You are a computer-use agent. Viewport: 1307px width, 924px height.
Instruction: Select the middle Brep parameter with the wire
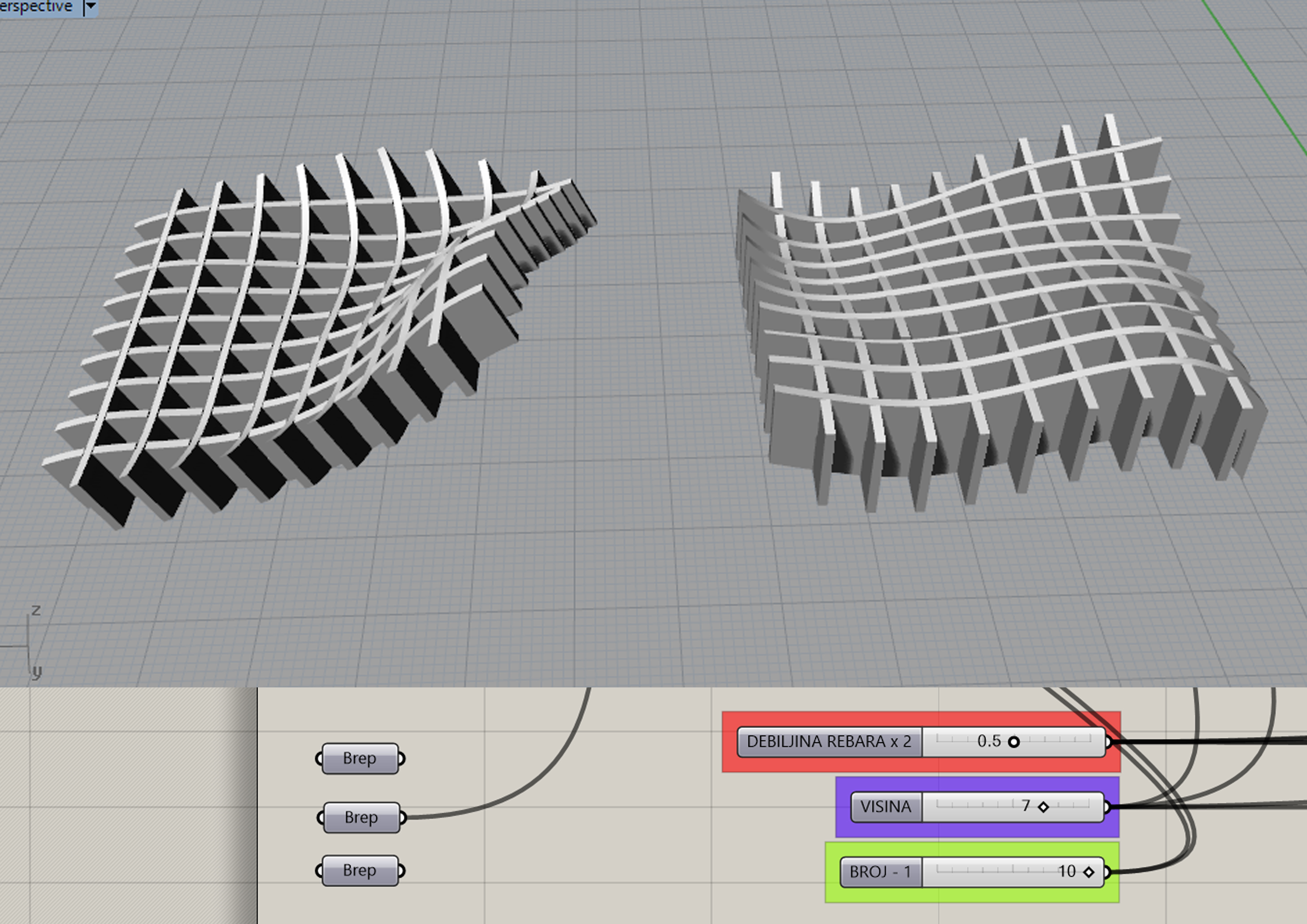(x=361, y=817)
